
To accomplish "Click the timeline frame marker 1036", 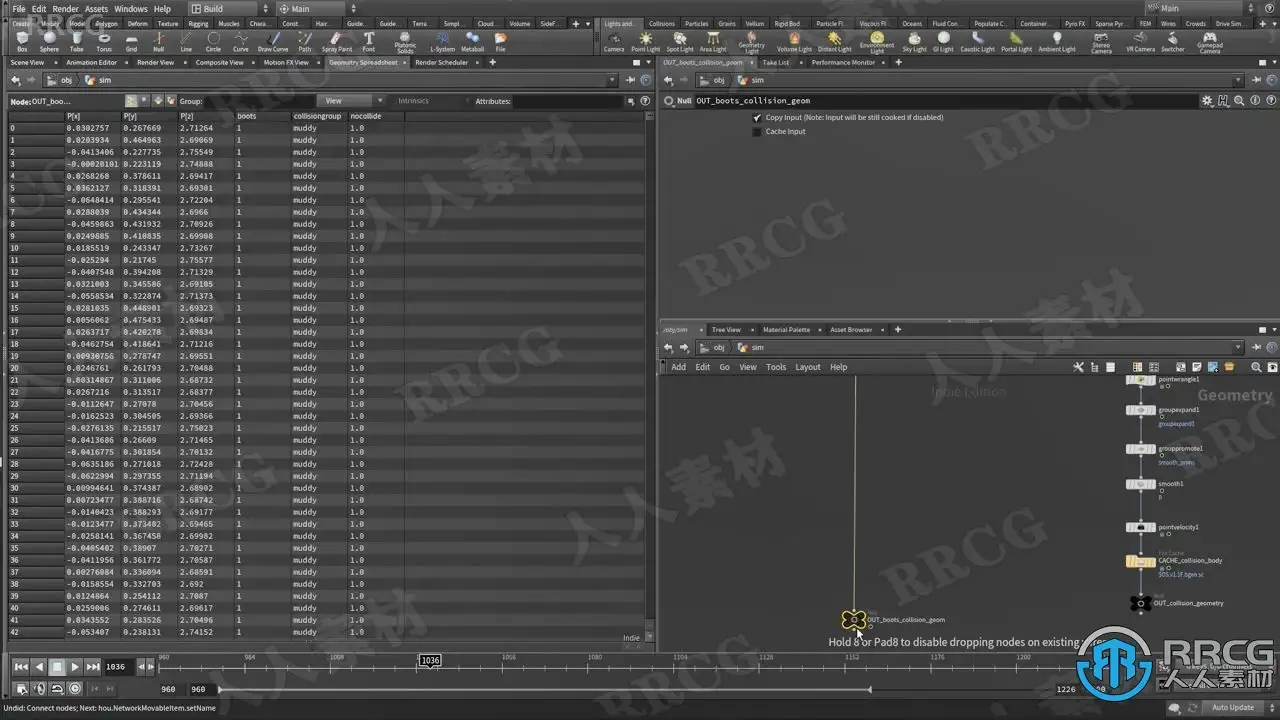I will click(429, 661).
